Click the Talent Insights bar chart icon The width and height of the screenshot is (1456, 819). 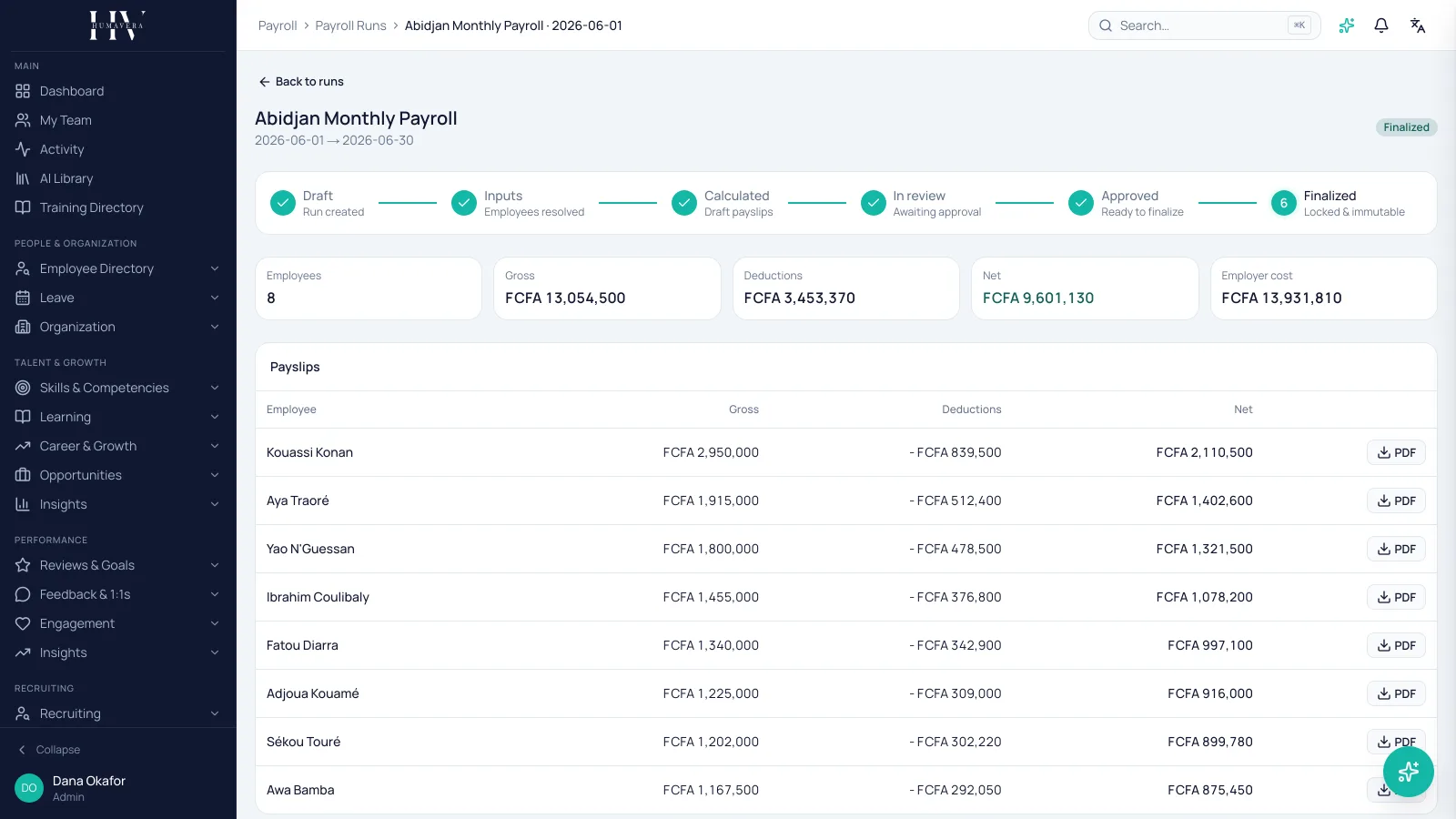[23, 504]
